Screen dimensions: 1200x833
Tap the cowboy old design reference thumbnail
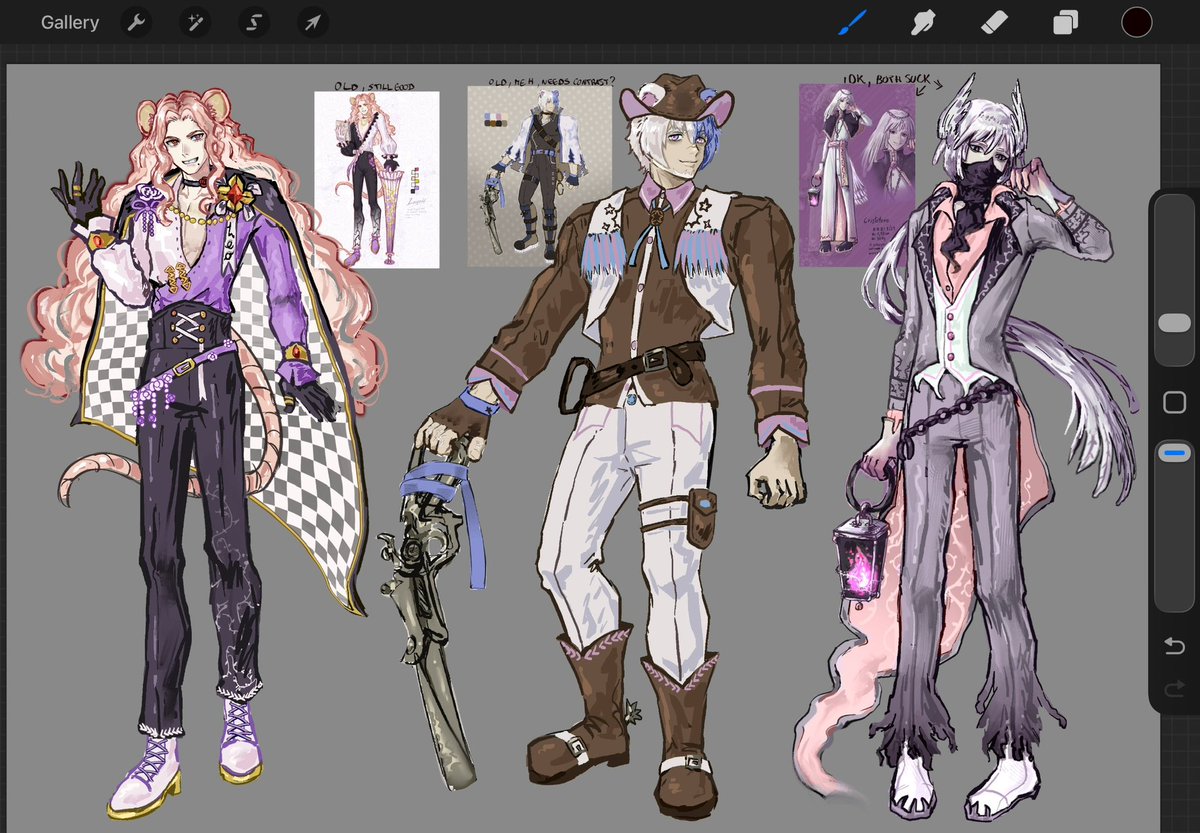coord(539,176)
